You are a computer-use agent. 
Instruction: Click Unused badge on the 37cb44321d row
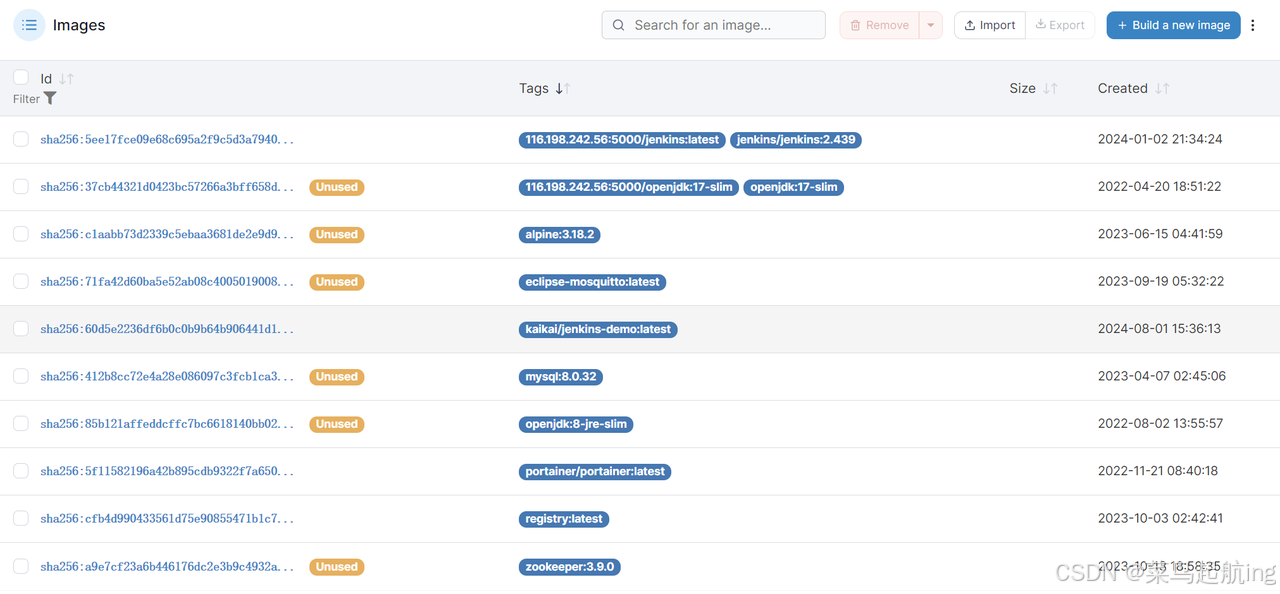pyautogui.click(x=337, y=187)
